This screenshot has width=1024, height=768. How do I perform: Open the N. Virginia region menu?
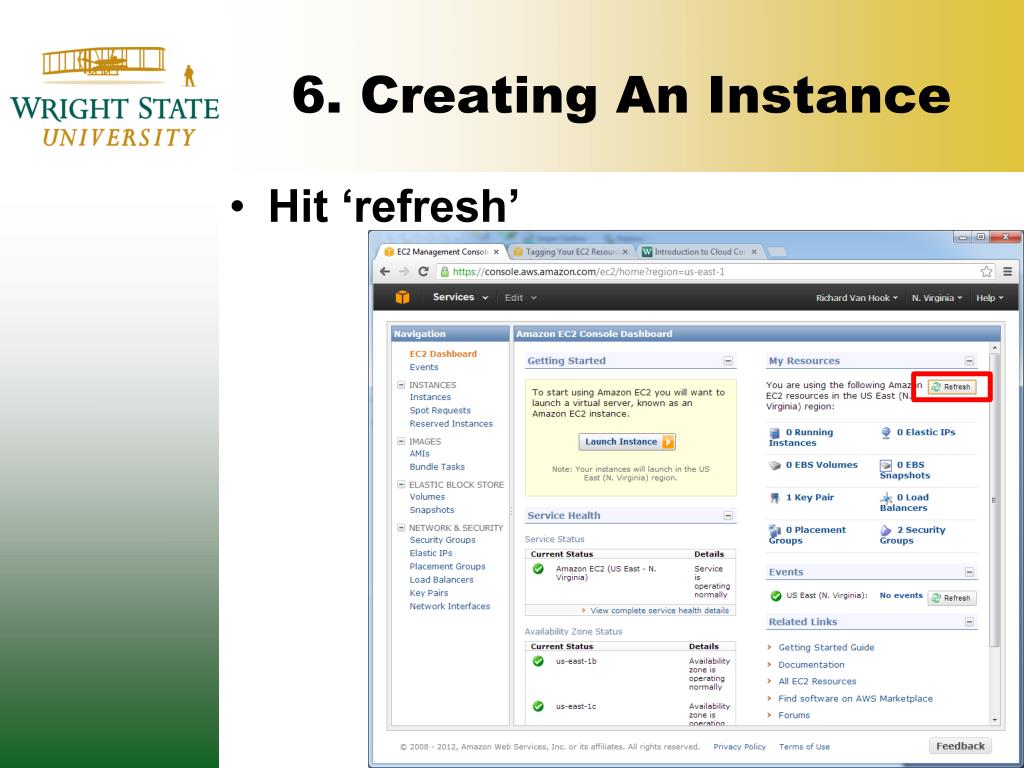[x=936, y=298]
